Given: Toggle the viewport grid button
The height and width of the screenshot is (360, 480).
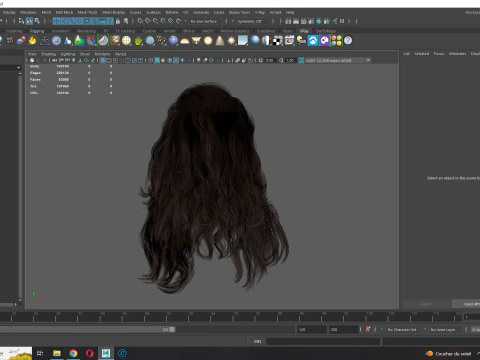Looking at the screenshot, I should 103,60.
